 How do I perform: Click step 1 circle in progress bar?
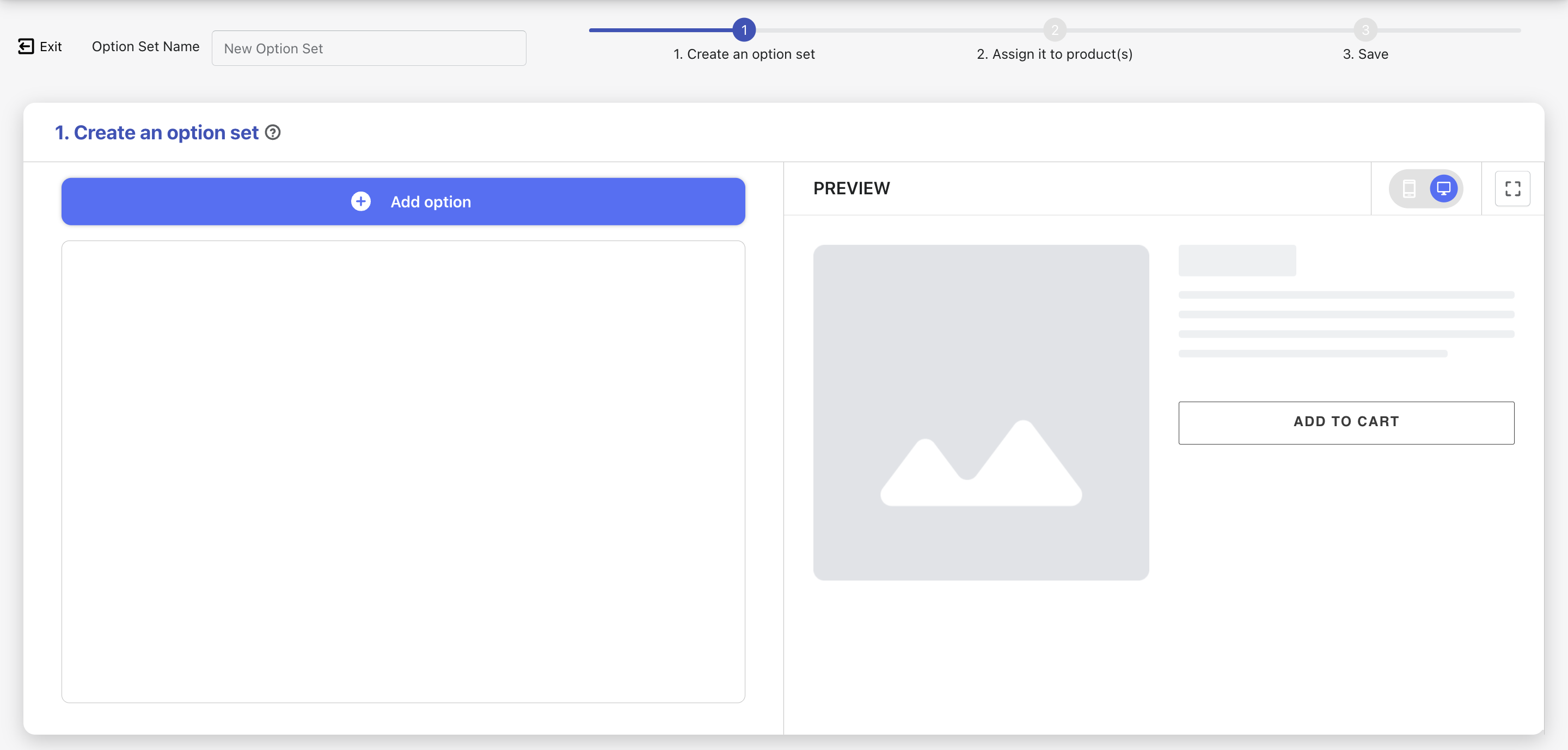tap(744, 29)
